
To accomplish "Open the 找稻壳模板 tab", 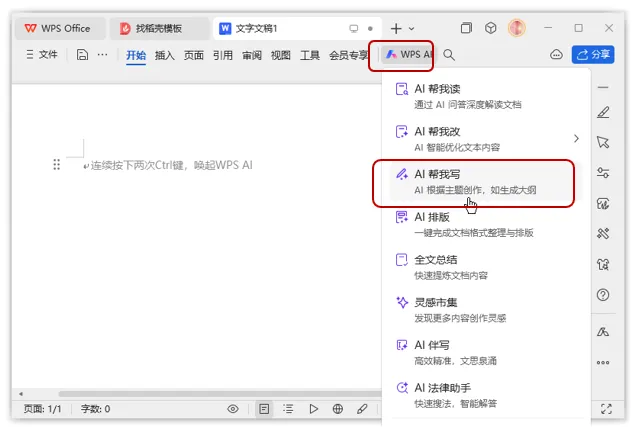I will 159,28.
